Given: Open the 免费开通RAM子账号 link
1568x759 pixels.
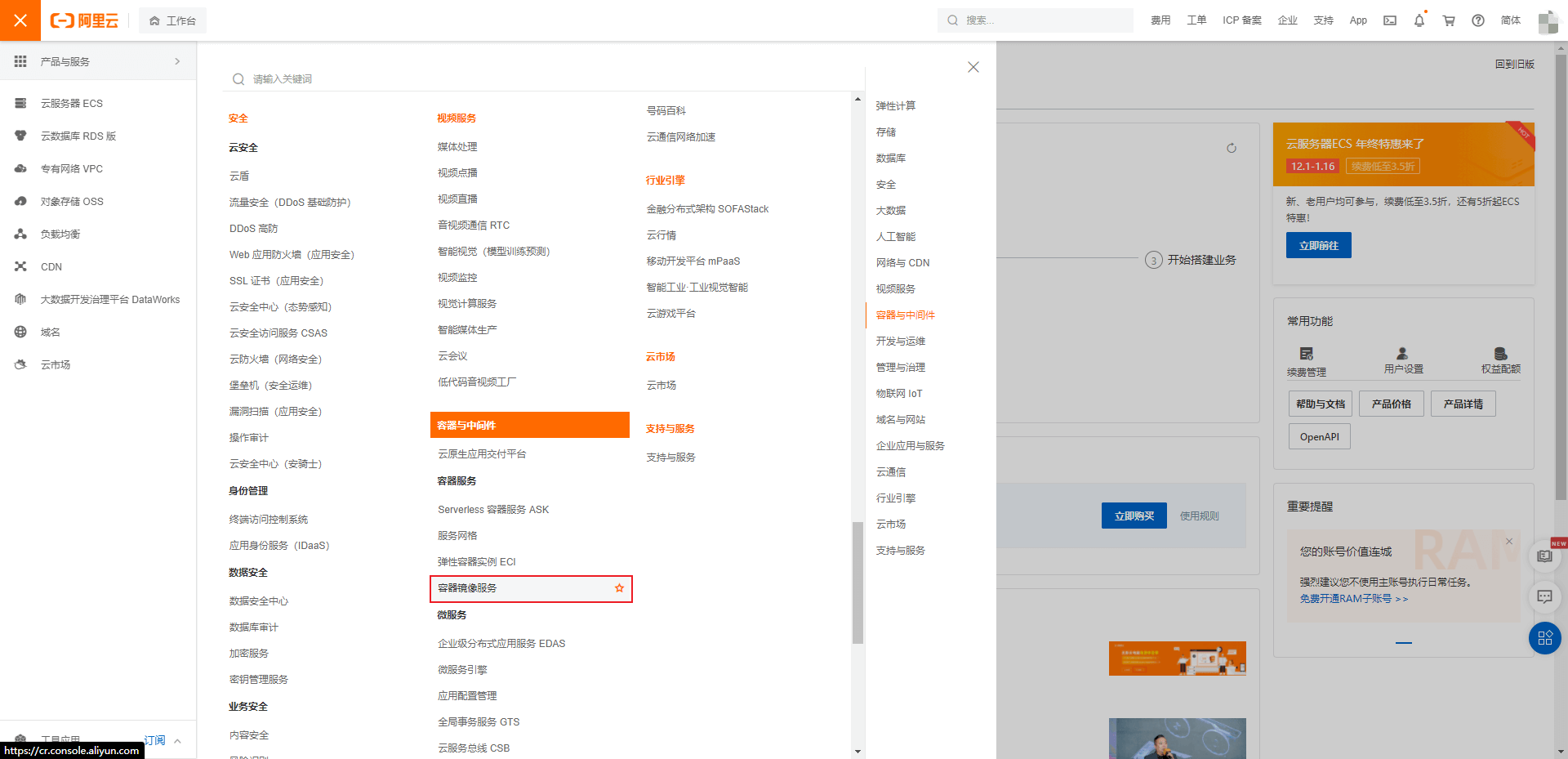Looking at the screenshot, I should coord(1354,599).
